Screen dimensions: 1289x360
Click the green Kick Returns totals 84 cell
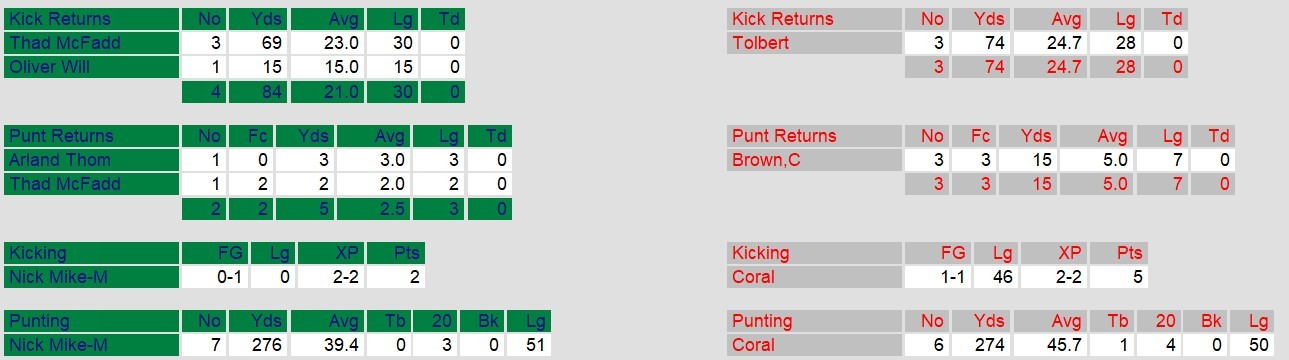(x=259, y=91)
